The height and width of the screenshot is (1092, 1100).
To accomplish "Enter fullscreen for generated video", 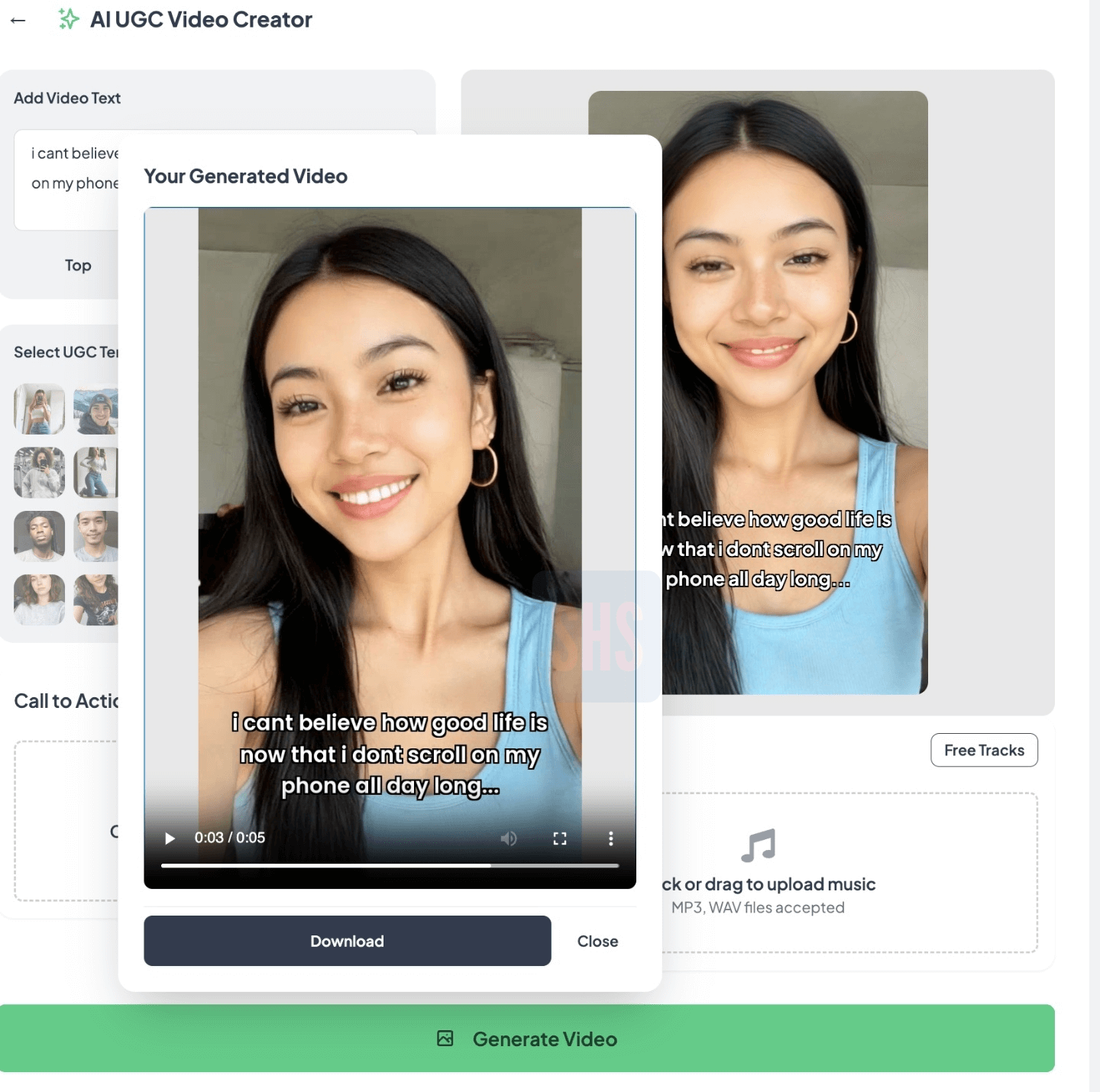I will (x=560, y=838).
